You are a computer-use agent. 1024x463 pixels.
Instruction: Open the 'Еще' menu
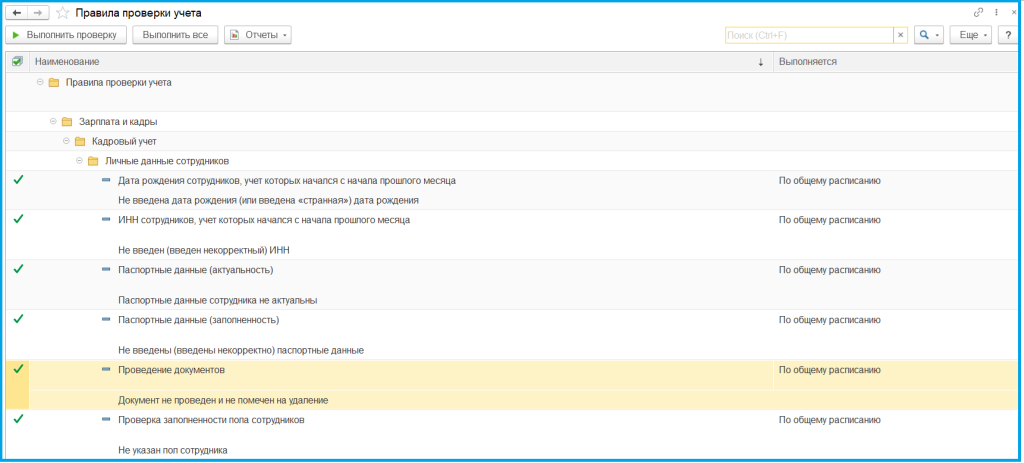click(x=969, y=35)
